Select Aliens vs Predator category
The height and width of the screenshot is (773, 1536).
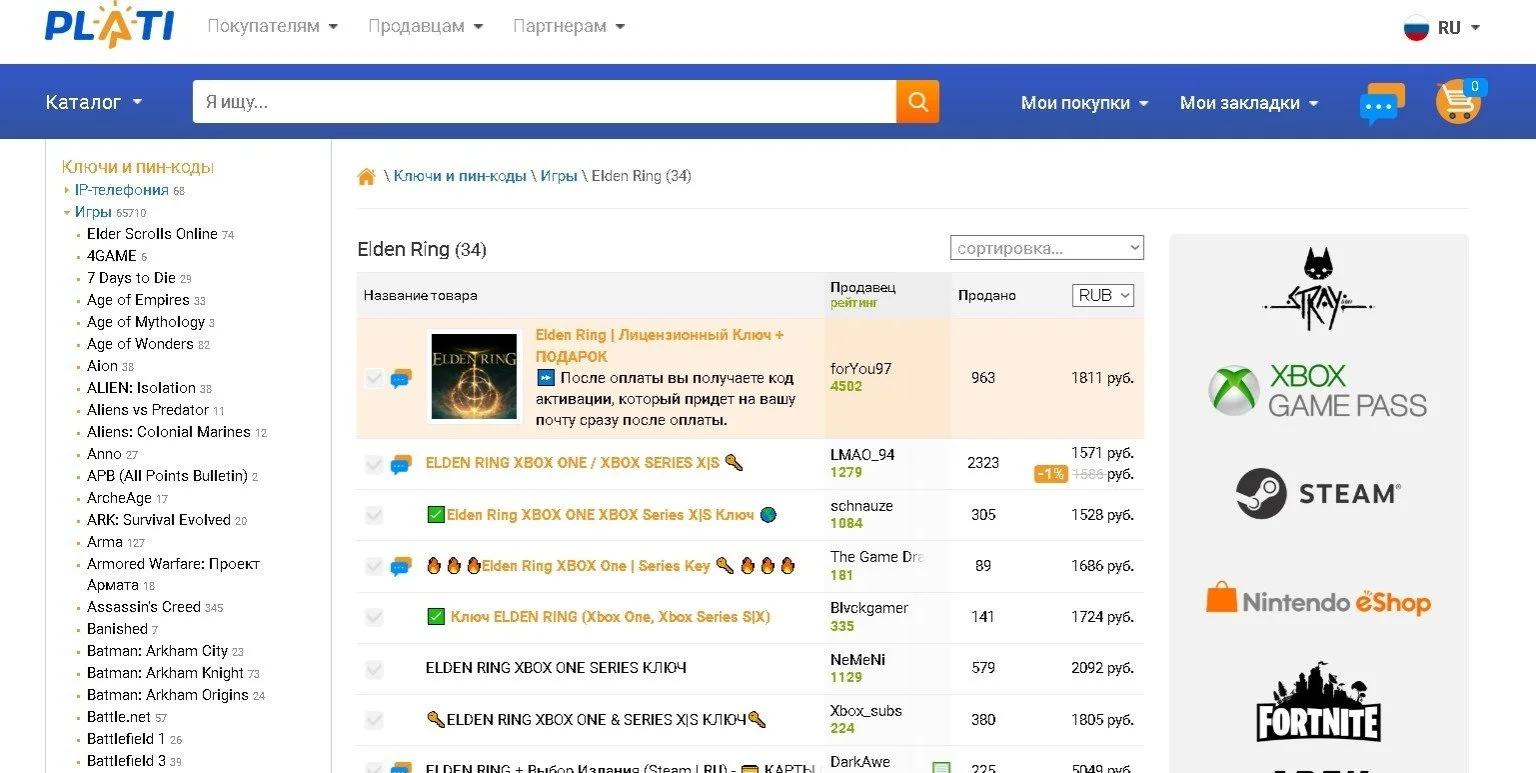click(x=148, y=410)
